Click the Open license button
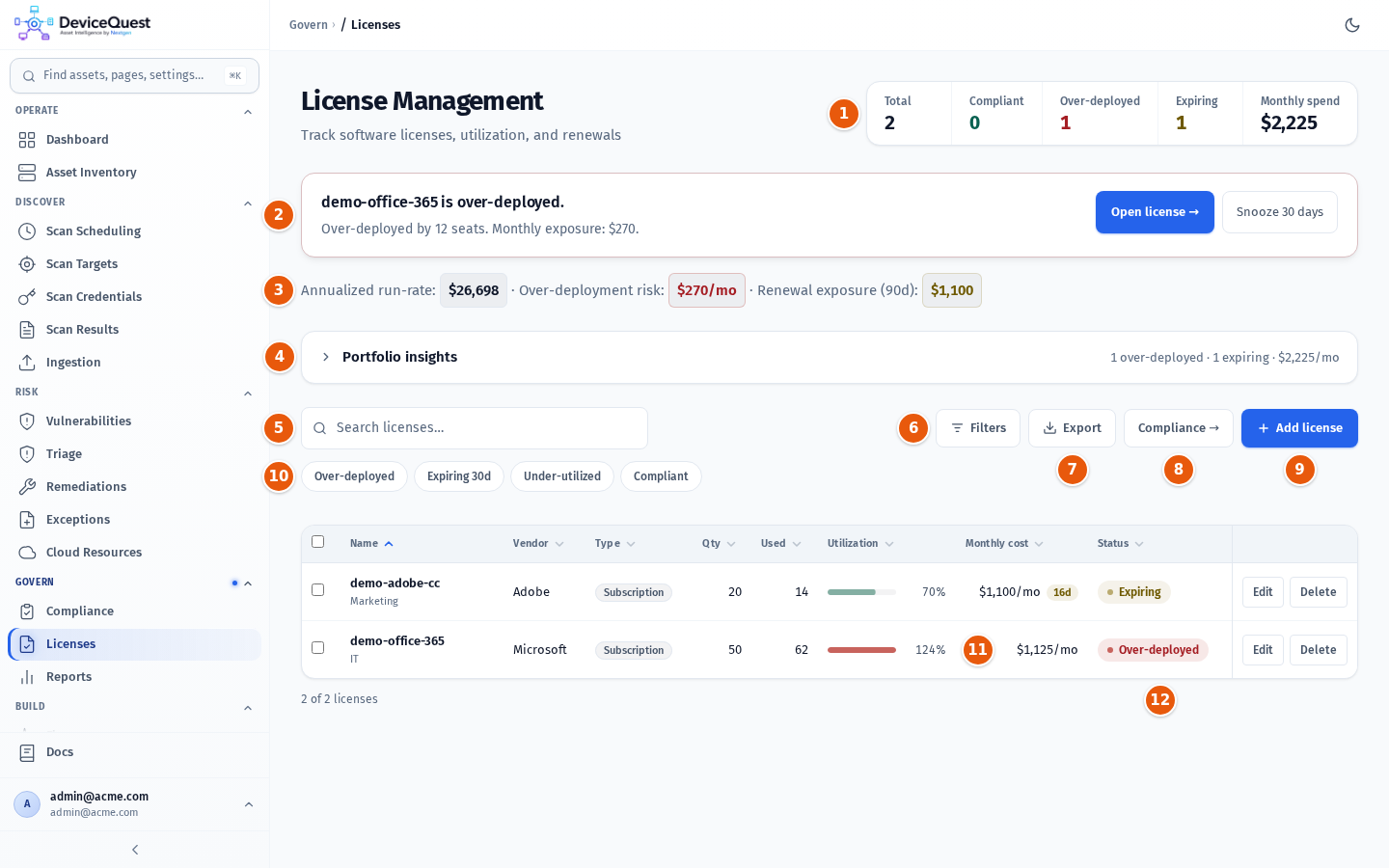This screenshot has height=868, width=1389. [x=1155, y=212]
